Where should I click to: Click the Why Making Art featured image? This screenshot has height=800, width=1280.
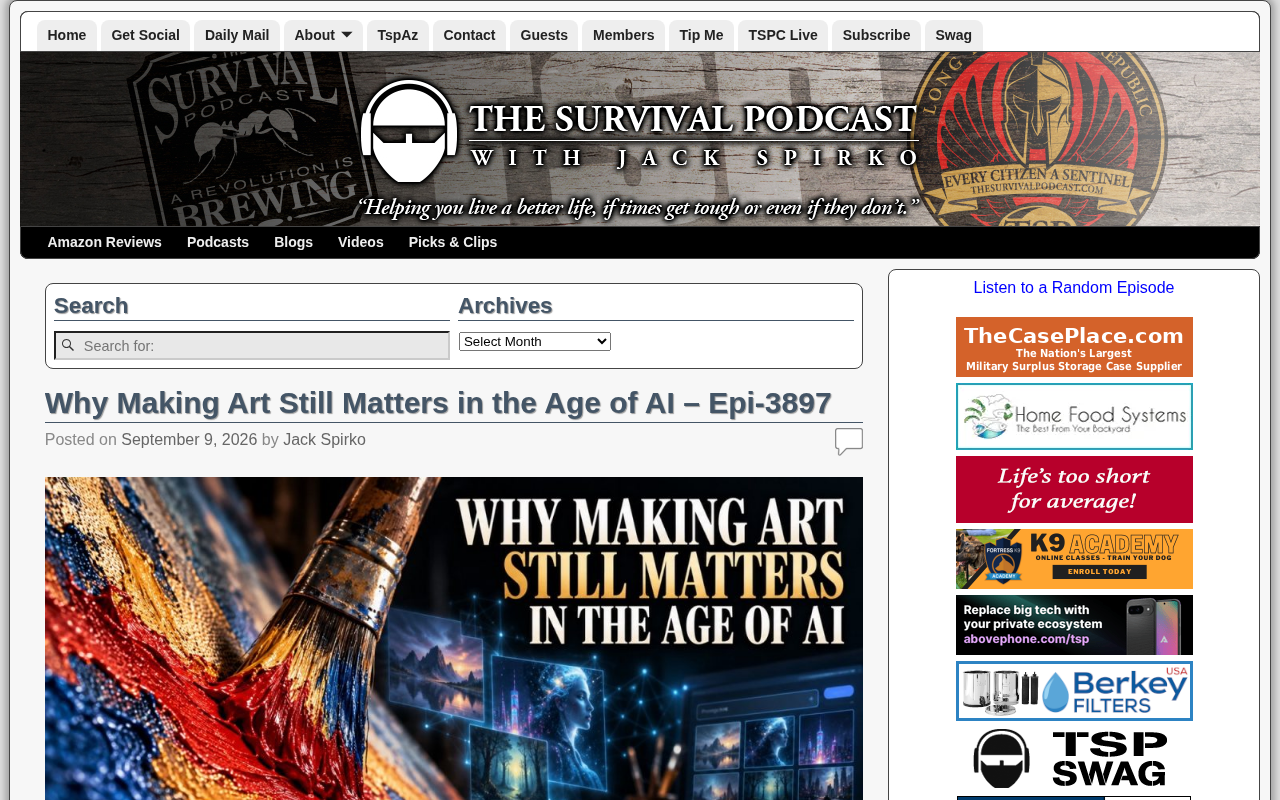click(x=454, y=638)
